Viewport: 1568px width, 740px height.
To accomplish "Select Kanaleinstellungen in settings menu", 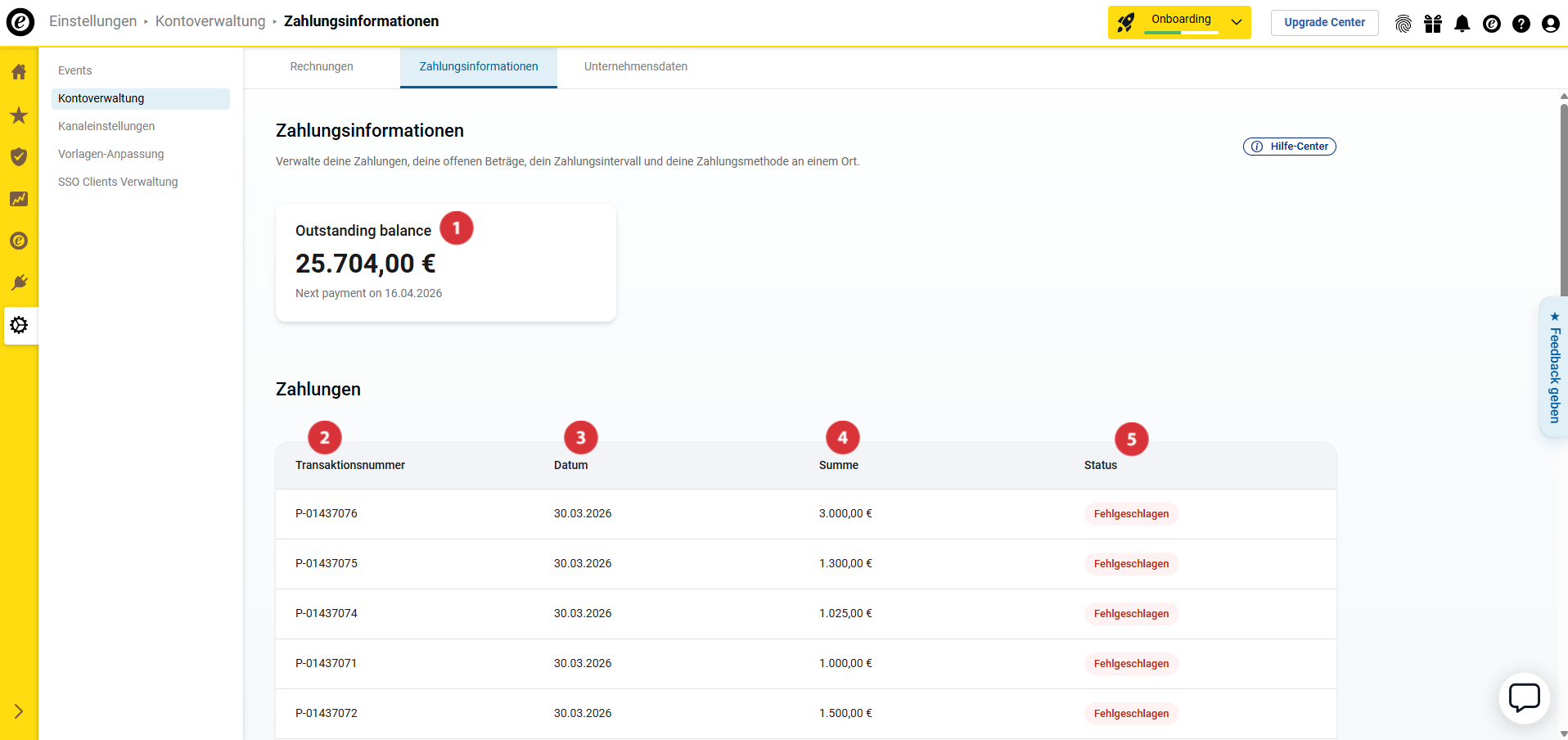I will point(106,126).
